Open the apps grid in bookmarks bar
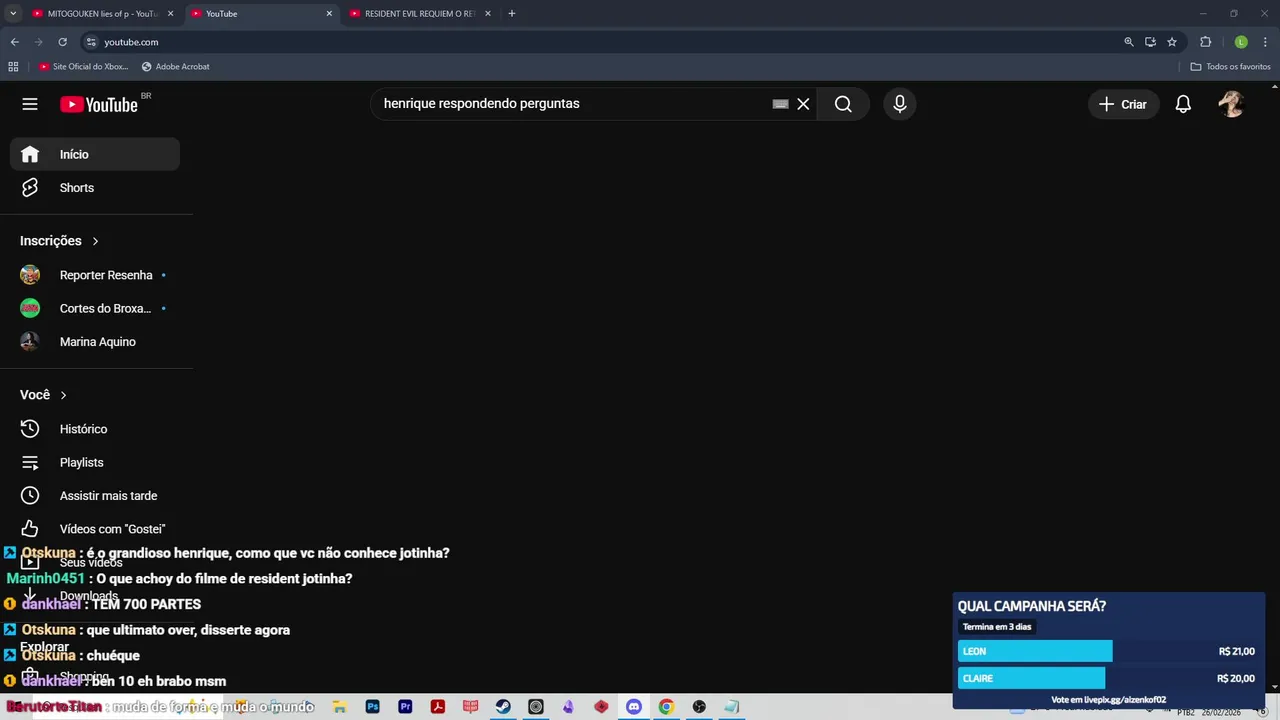The image size is (1280, 720). 13,67
